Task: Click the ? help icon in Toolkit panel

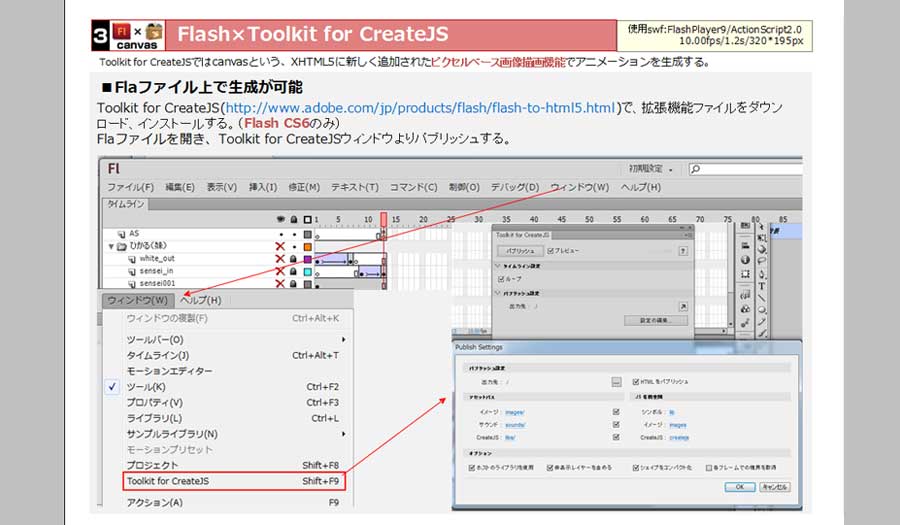Action: (683, 251)
